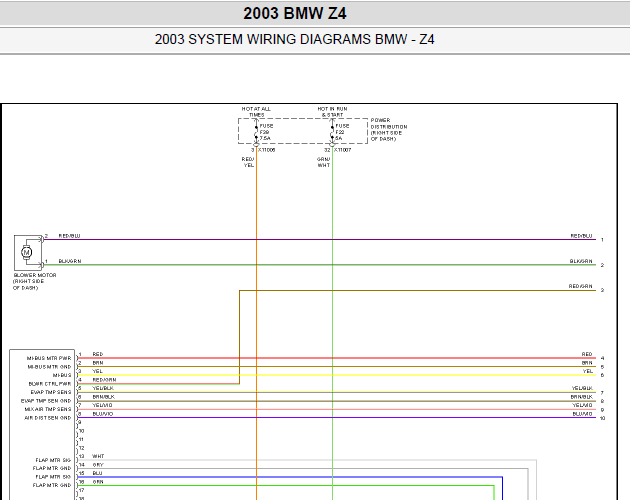Click the '2003 BMW Z4' heading

[295, 13]
